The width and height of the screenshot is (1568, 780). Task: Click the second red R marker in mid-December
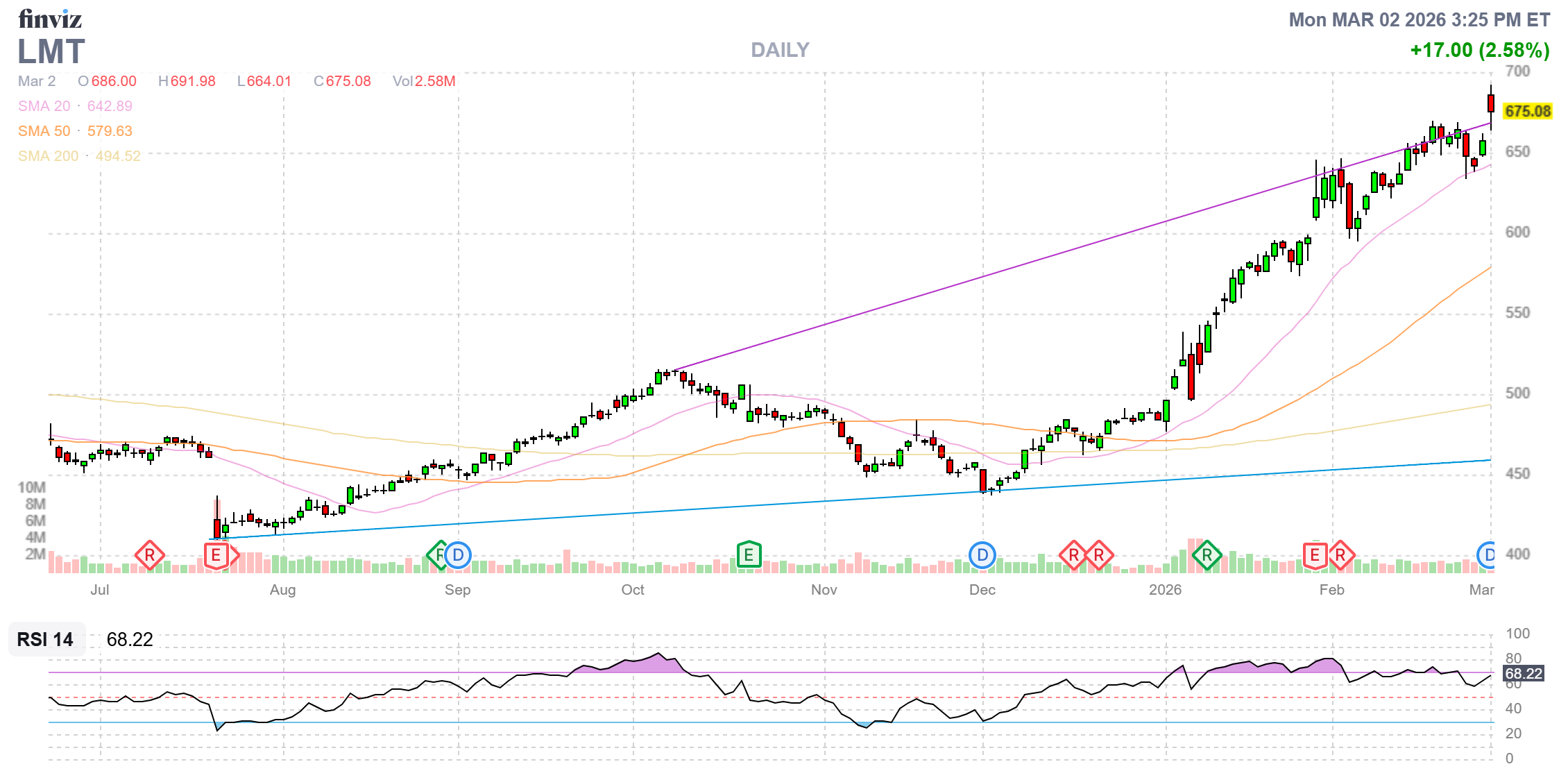pos(1099,555)
